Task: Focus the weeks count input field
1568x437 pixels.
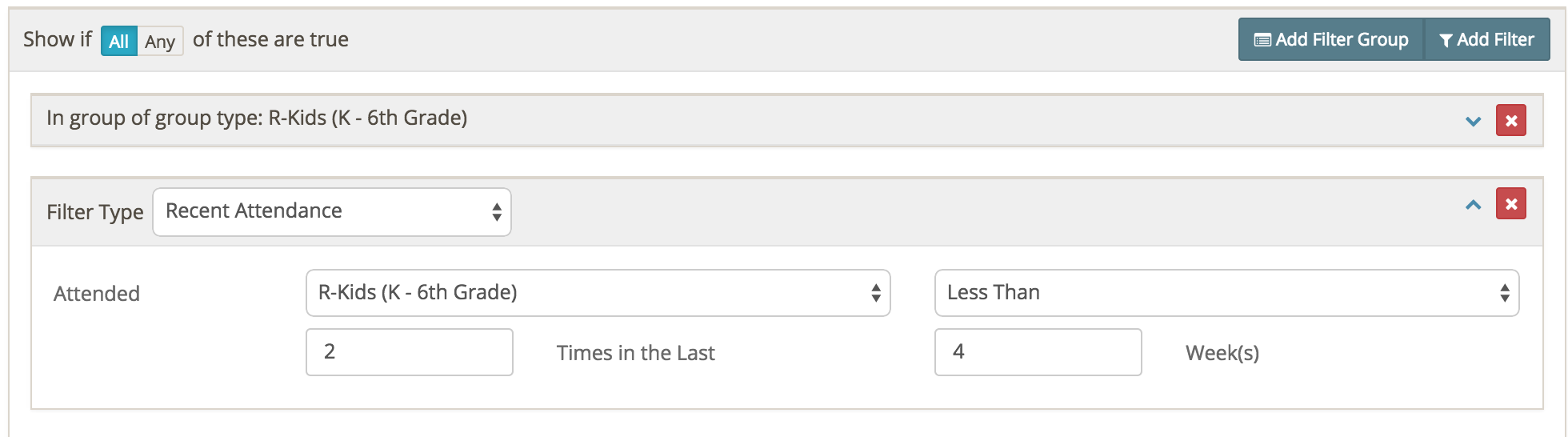Action: (x=1038, y=352)
